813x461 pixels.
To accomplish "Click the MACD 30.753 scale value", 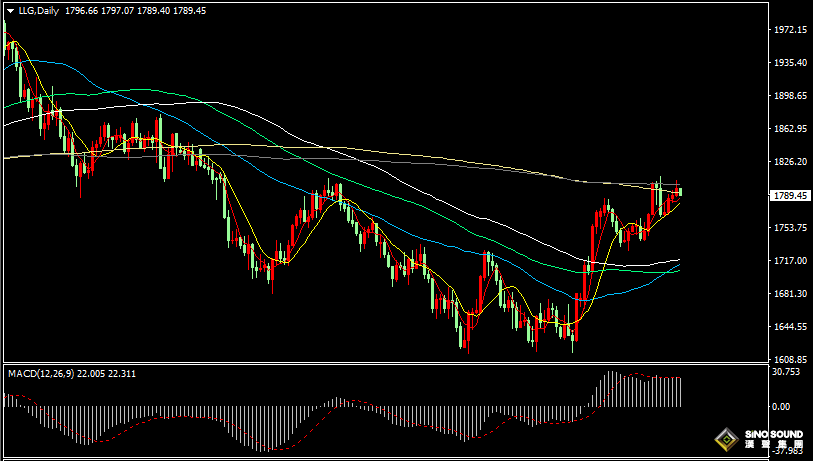I will [788, 372].
